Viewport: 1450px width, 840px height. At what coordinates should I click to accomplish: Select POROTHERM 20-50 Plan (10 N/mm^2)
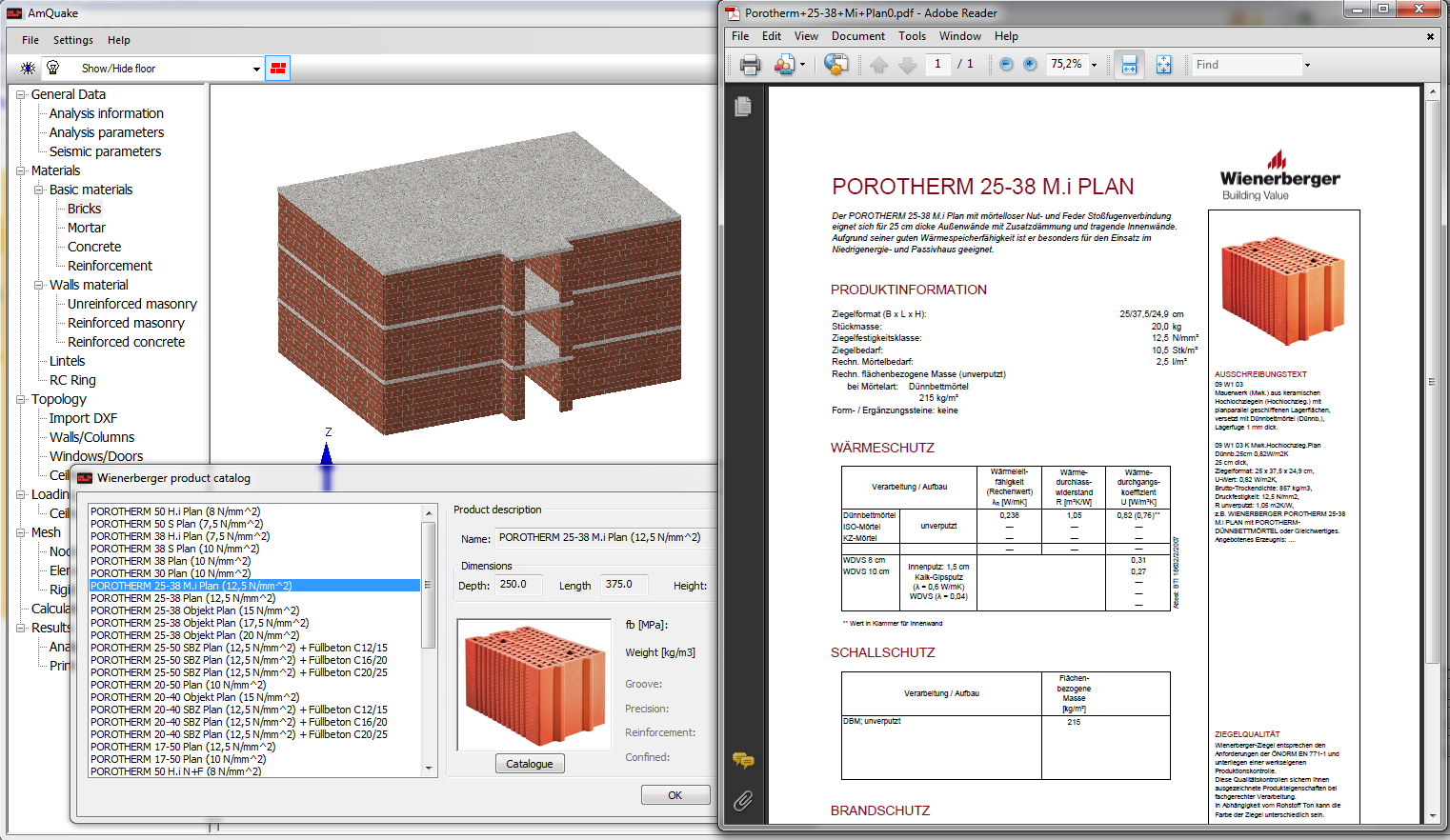[177, 685]
